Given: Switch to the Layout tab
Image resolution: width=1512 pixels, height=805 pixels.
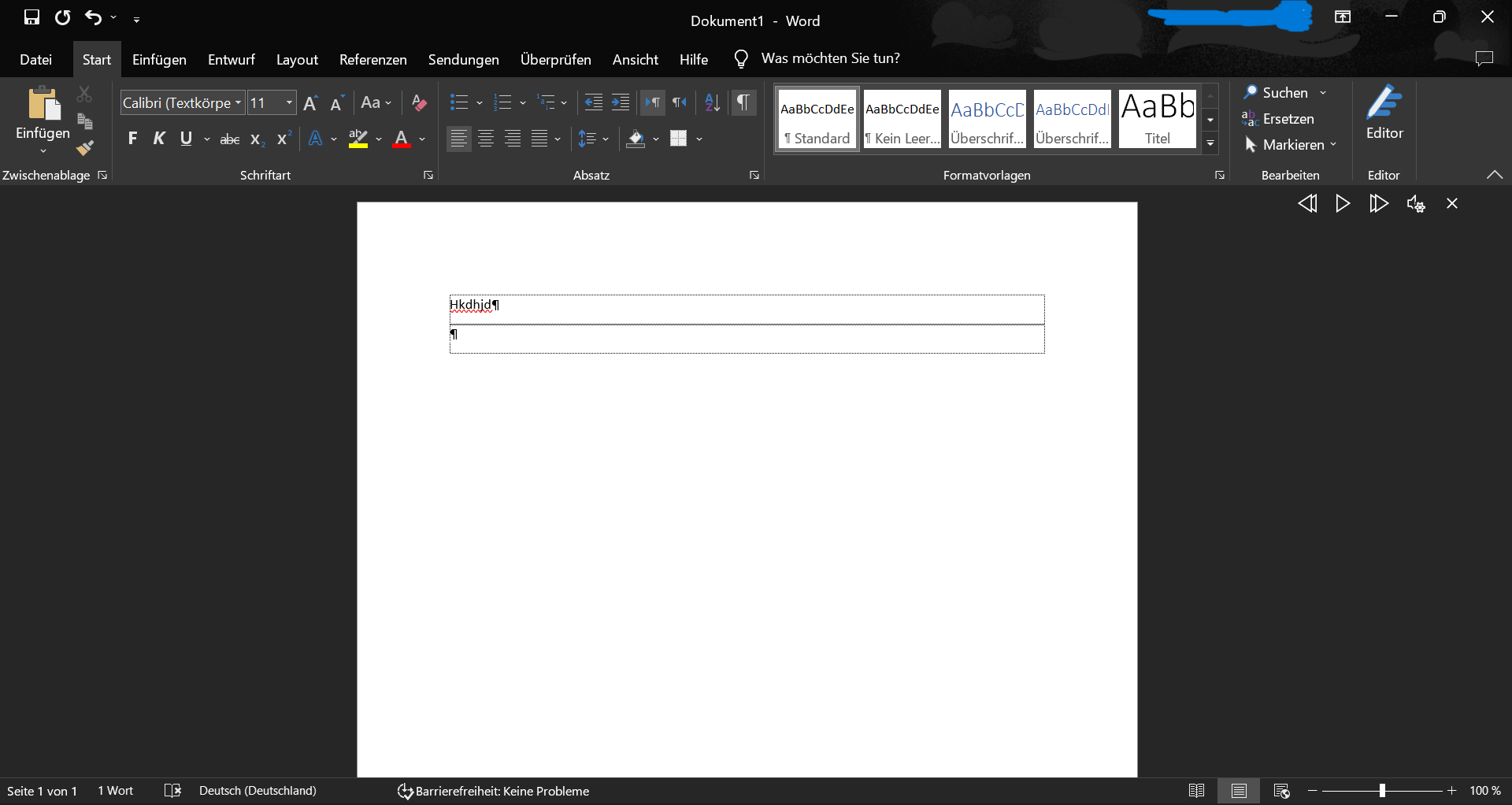Looking at the screenshot, I should pyautogui.click(x=297, y=59).
